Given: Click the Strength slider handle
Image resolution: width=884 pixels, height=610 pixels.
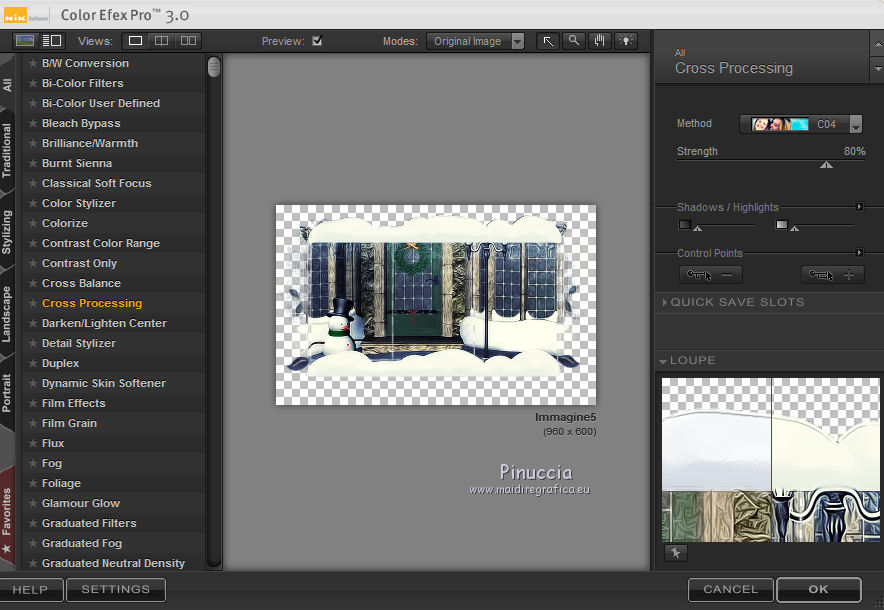Looking at the screenshot, I should pos(826,164).
